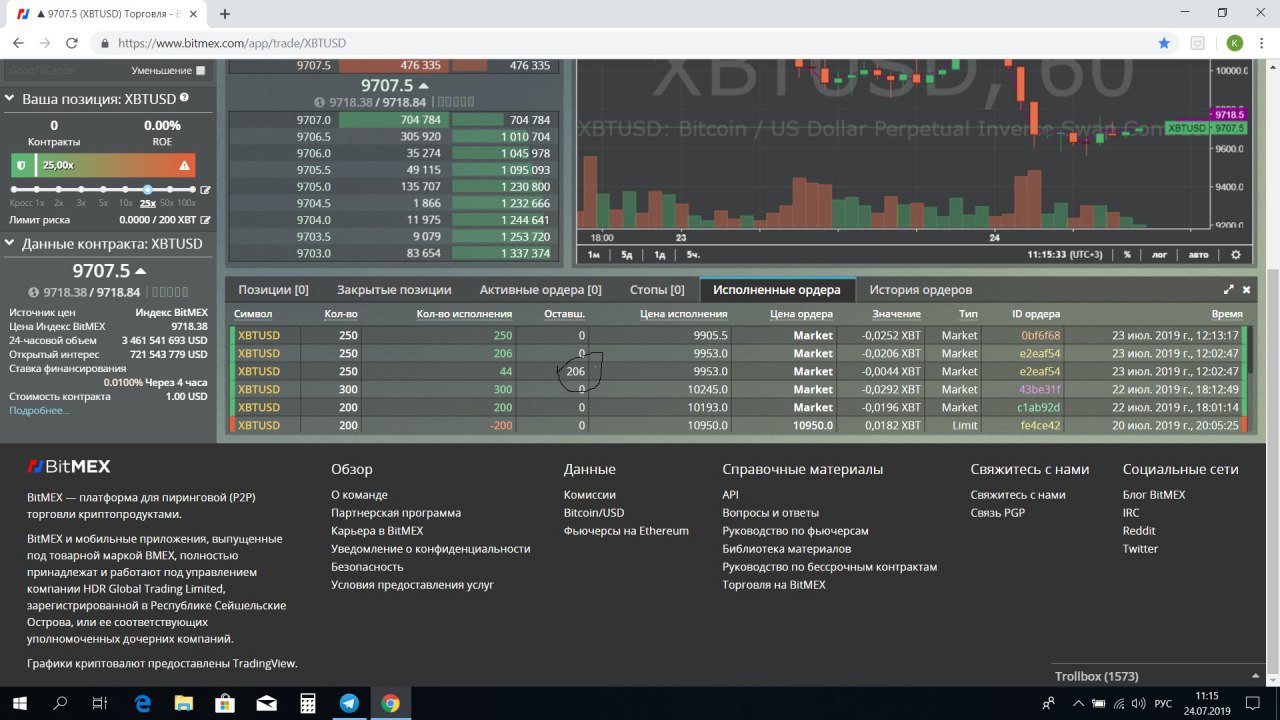1280x720 pixels.
Task: Open a new browser tab
Action: click(225, 14)
